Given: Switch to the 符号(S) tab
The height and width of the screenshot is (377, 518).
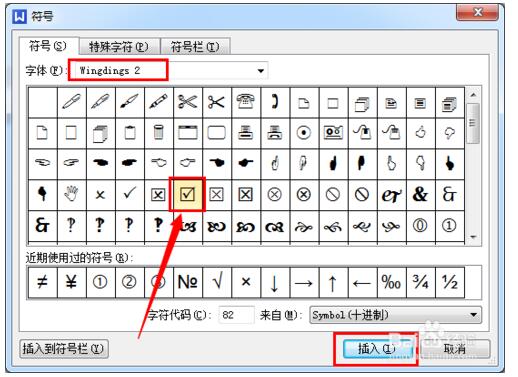Looking at the screenshot, I should (x=49, y=46).
